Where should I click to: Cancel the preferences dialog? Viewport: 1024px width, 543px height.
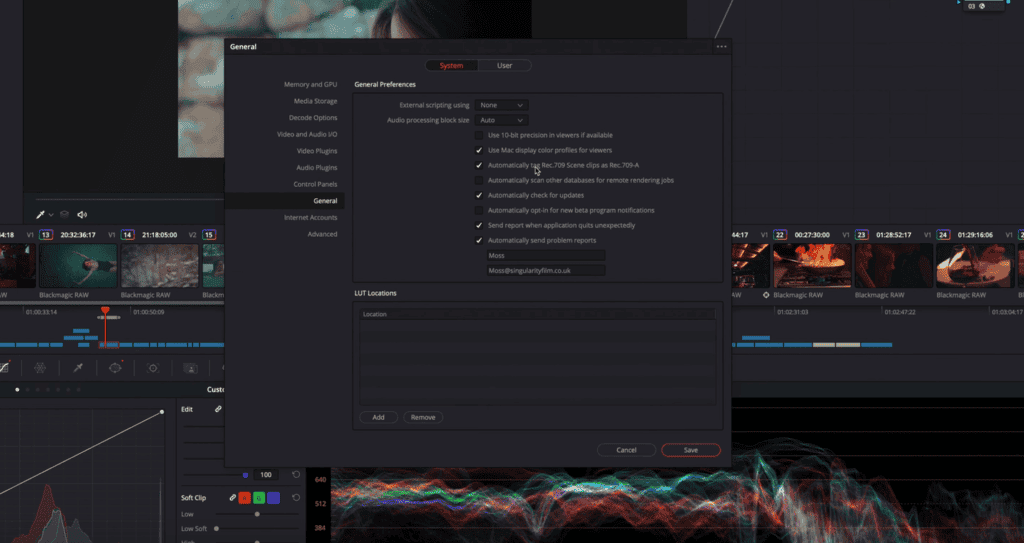626,450
